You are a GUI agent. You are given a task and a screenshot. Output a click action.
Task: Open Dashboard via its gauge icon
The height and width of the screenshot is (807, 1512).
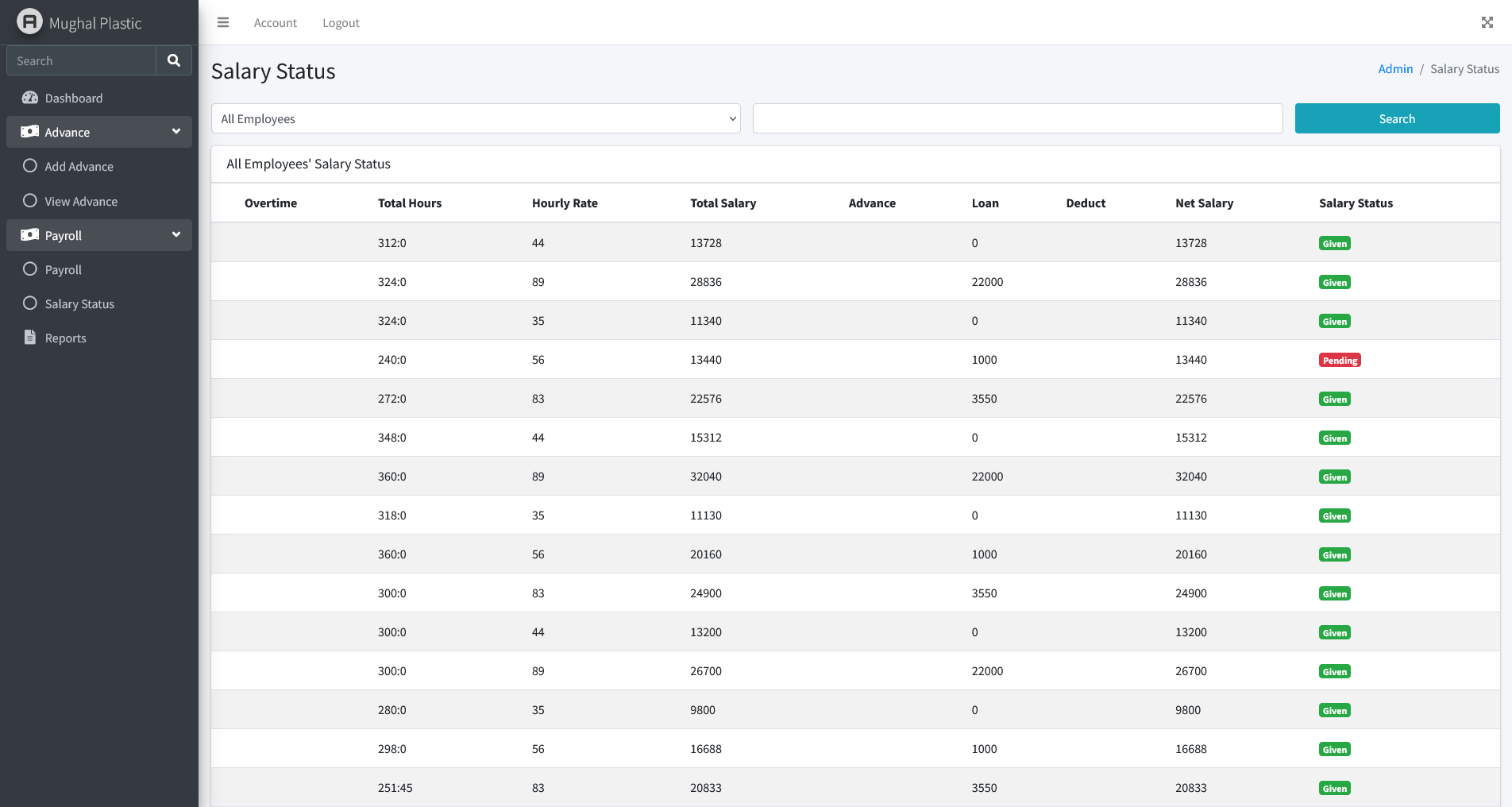[x=30, y=98]
